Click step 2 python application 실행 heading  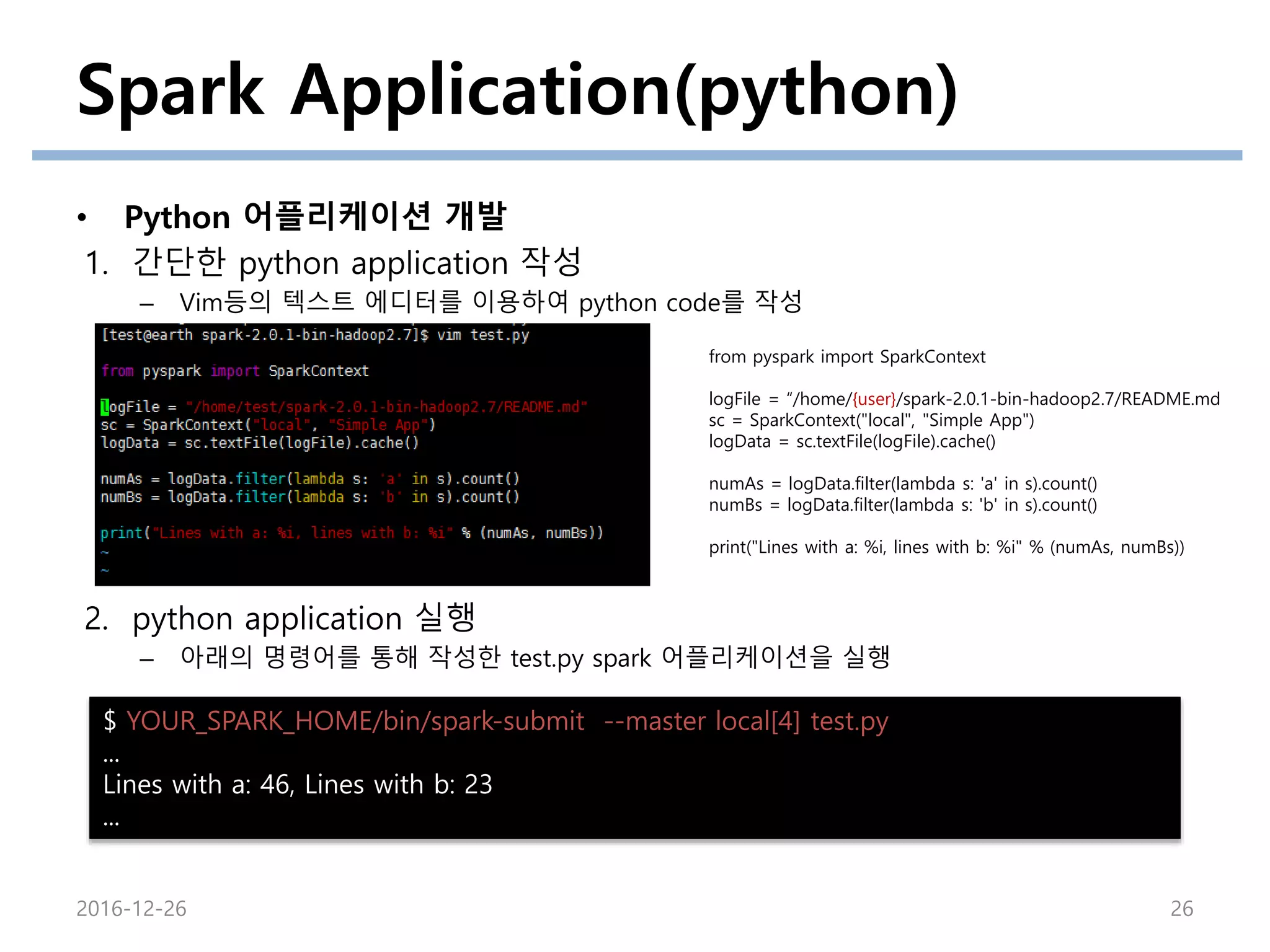(304, 618)
